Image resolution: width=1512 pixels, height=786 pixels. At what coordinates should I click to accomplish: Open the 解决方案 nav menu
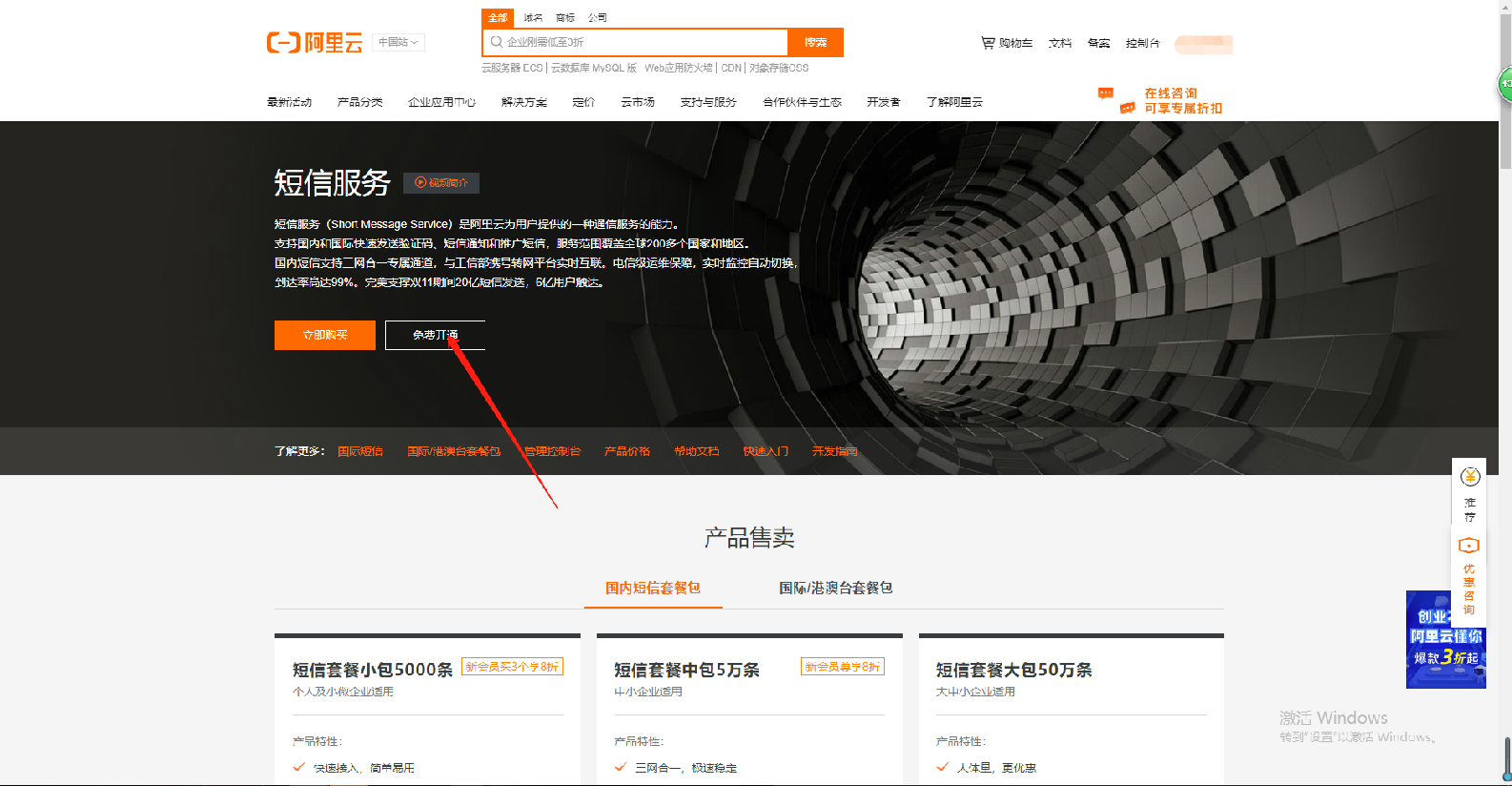524,102
